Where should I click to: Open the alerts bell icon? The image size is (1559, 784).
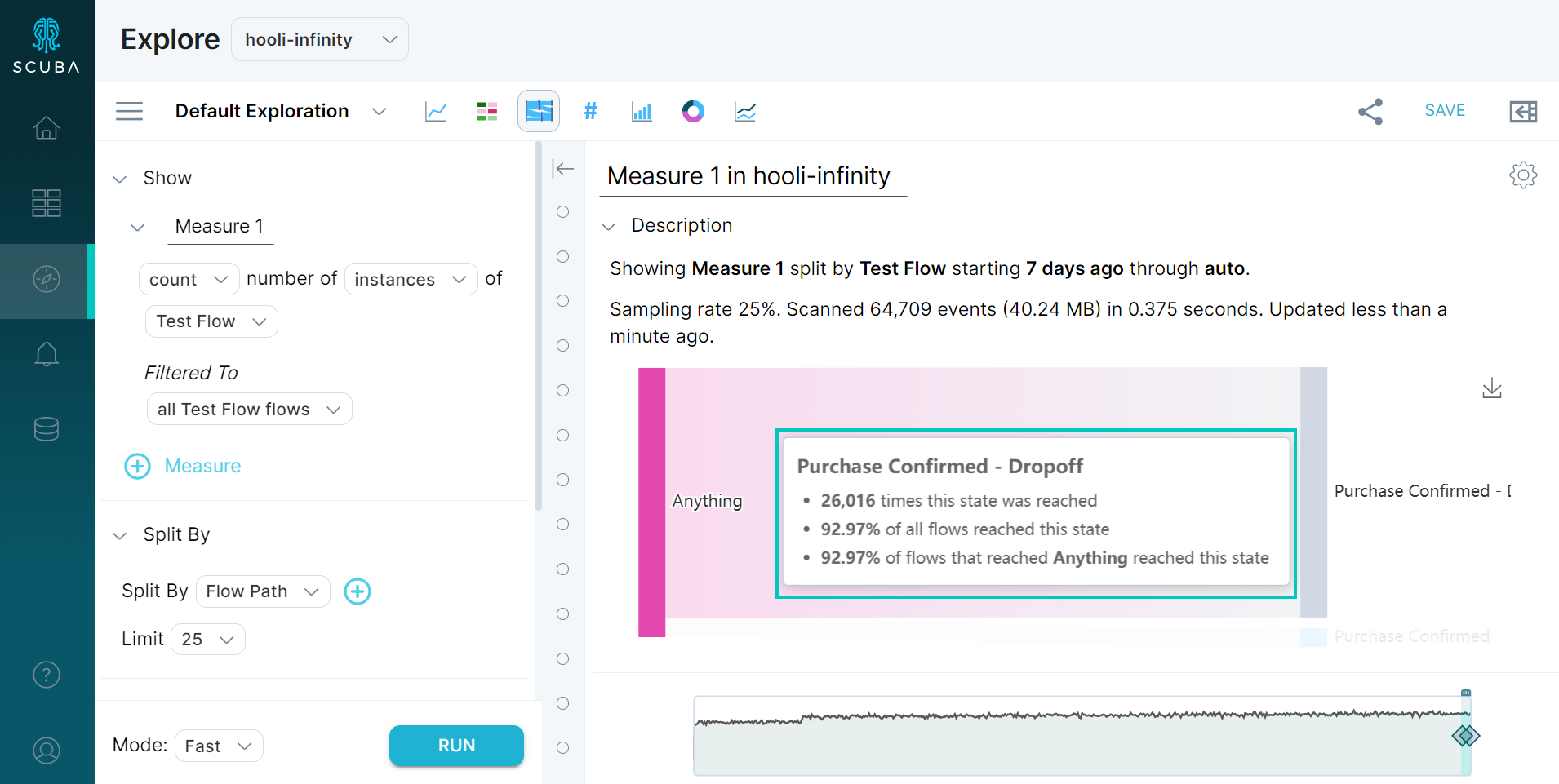pos(47,354)
